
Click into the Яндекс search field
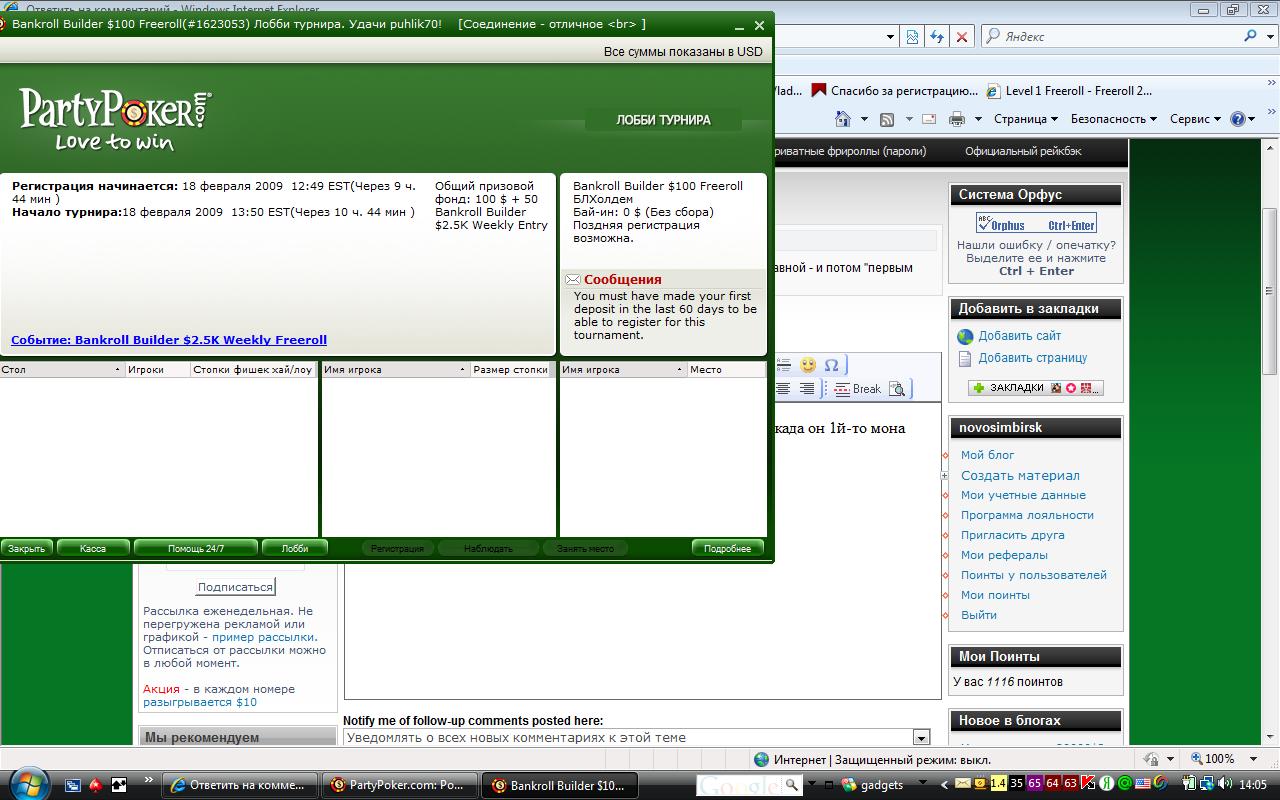click(x=1118, y=36)
